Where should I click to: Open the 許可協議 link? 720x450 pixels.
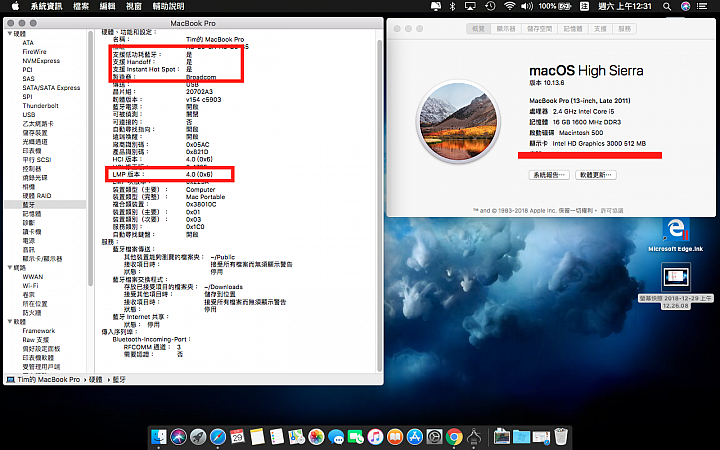[x=612, y=210]
